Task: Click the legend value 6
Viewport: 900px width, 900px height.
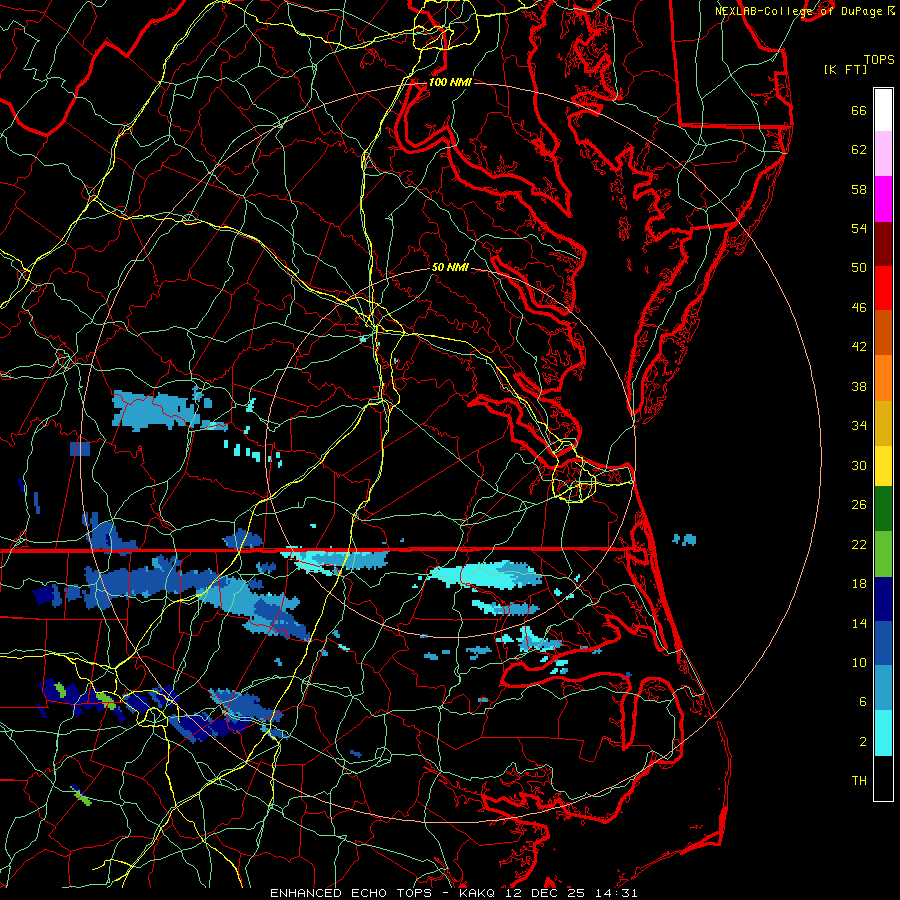Action: [863, 702]
